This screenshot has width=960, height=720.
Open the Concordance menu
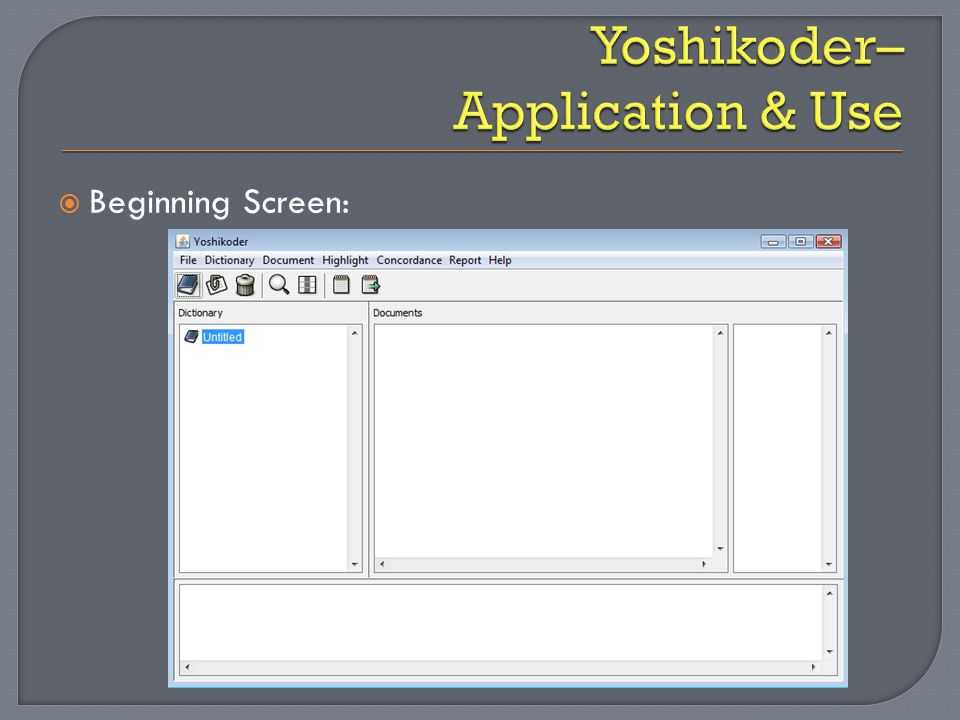409,260
